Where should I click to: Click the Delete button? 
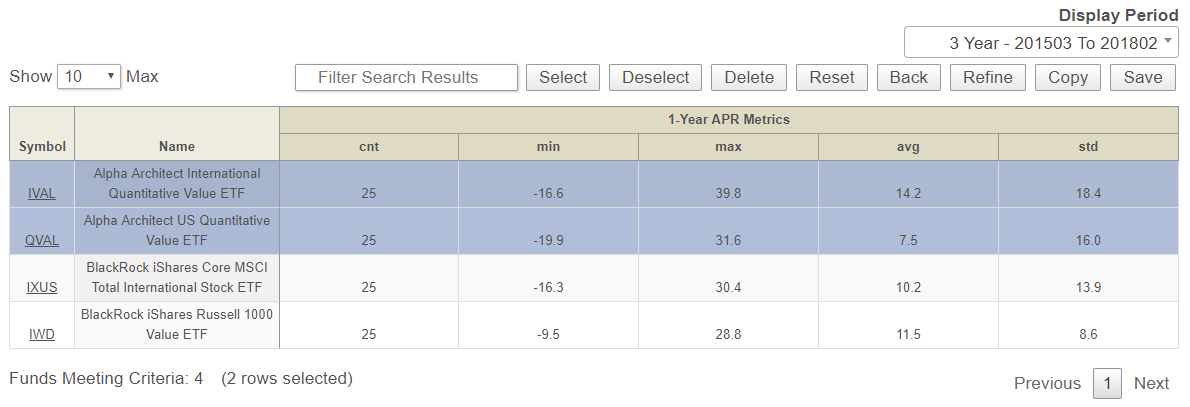[x=749, y=77]
